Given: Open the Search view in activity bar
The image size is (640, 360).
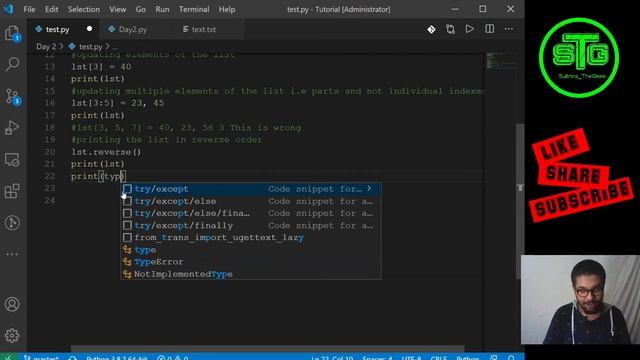Looking at the screenshot, I should pyautogui.click(x=12, y=64).
